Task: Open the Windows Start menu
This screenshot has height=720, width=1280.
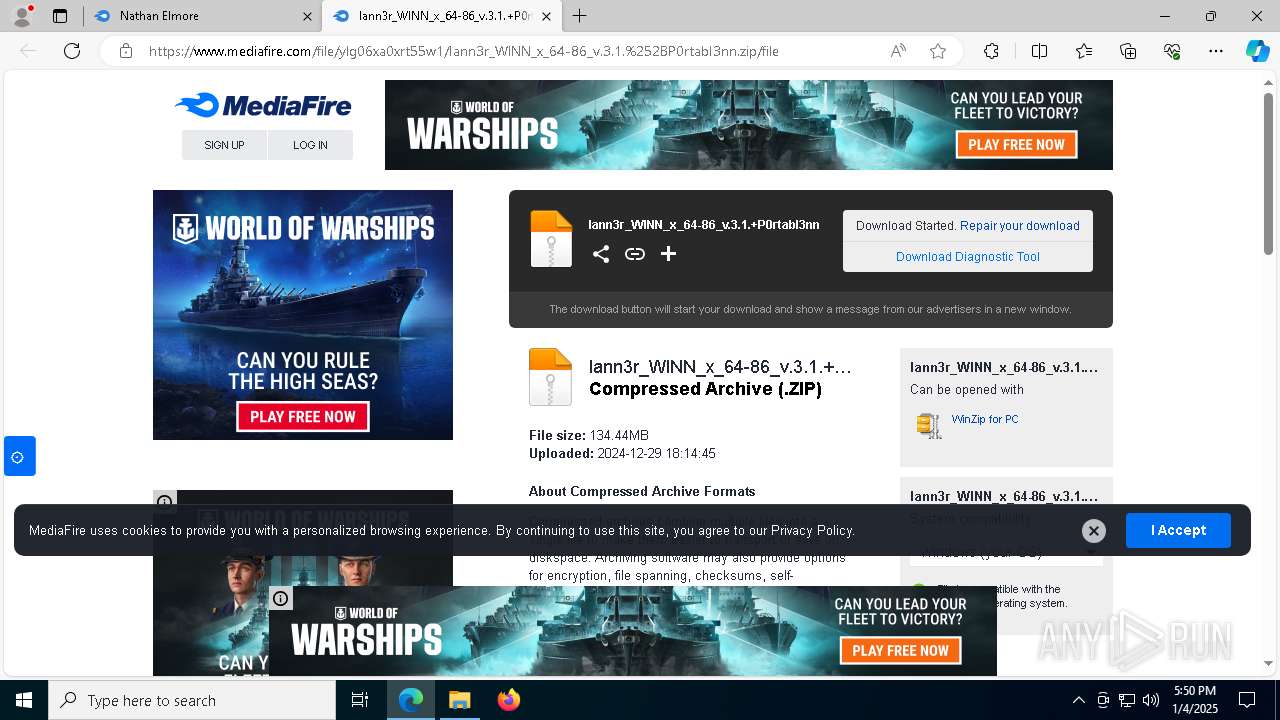Action: pyautogui.click(x=24, y=700)
